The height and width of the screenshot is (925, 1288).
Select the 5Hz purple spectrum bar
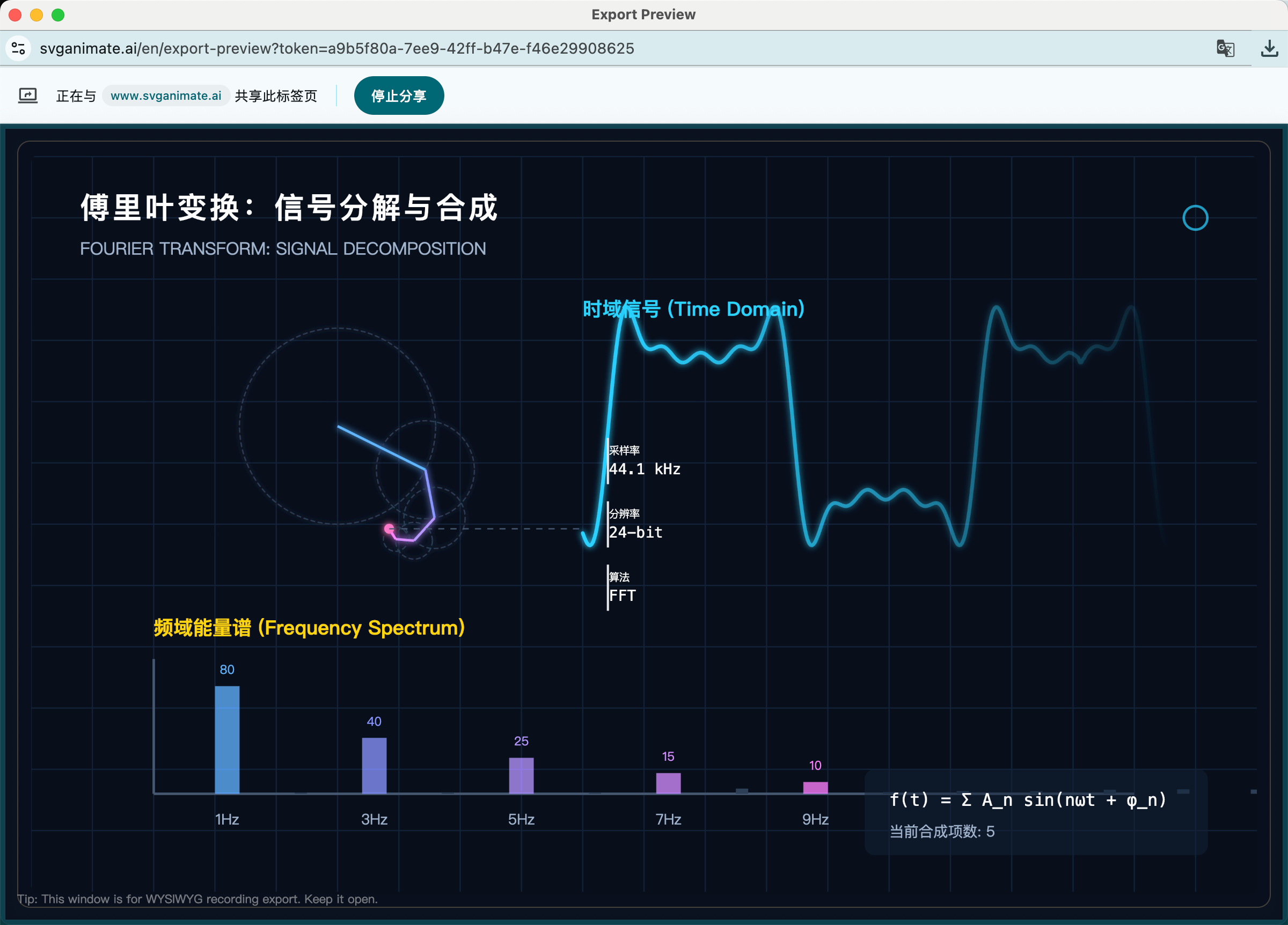521,775
